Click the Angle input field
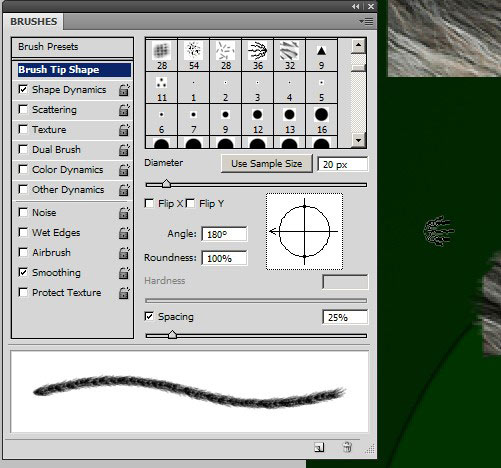 coord(224,234)
